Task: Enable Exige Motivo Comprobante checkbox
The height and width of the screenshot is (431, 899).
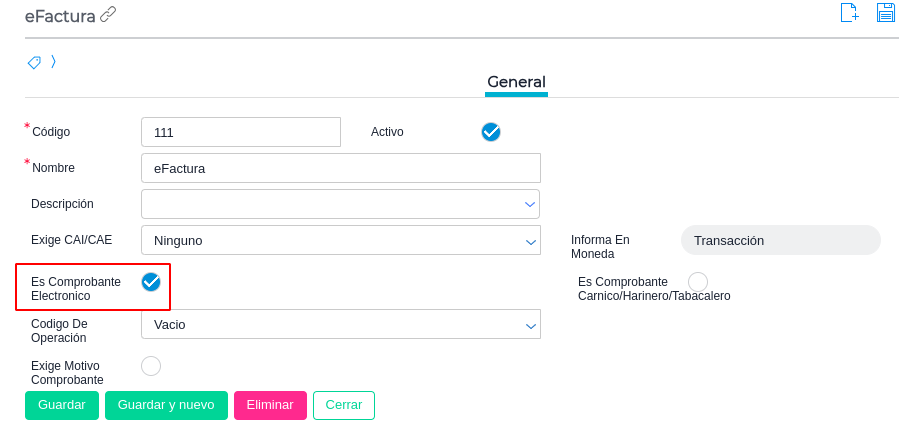Action: [151, 366]
